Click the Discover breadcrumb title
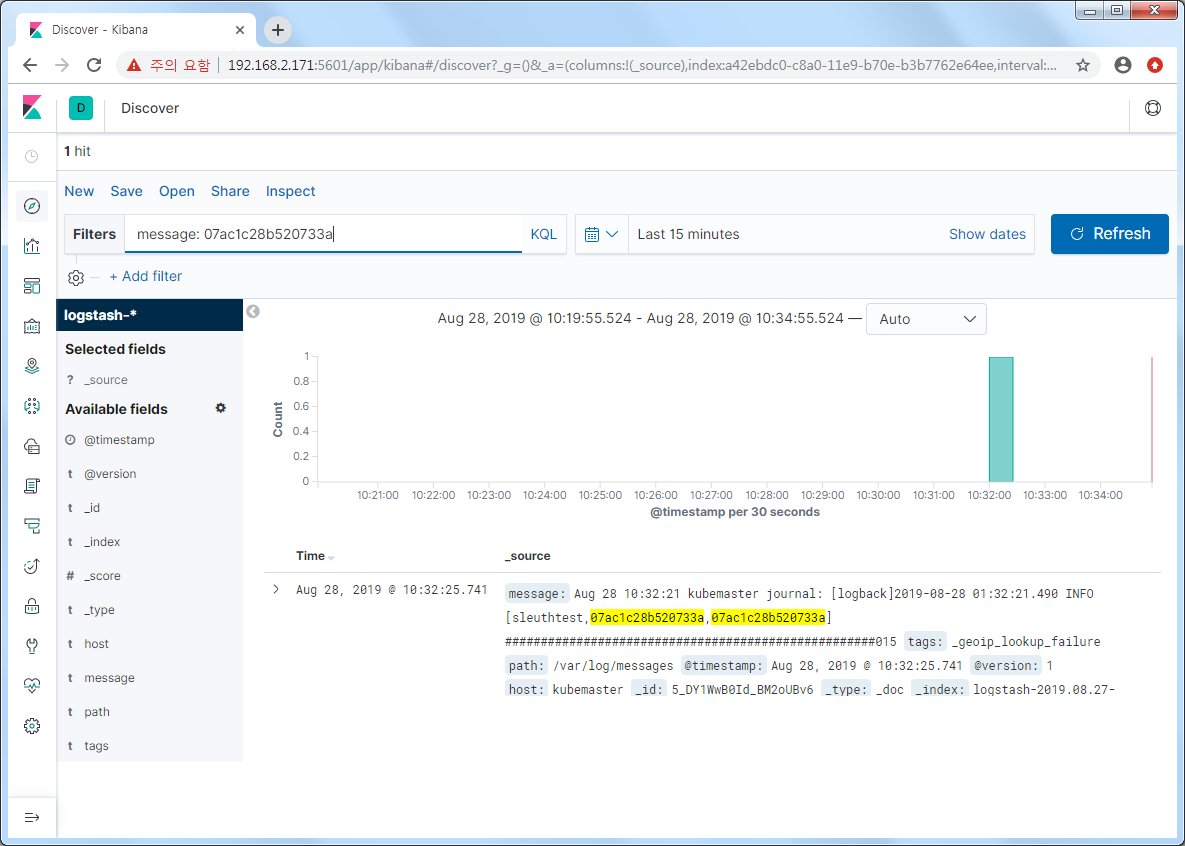 tap(150, 108)
